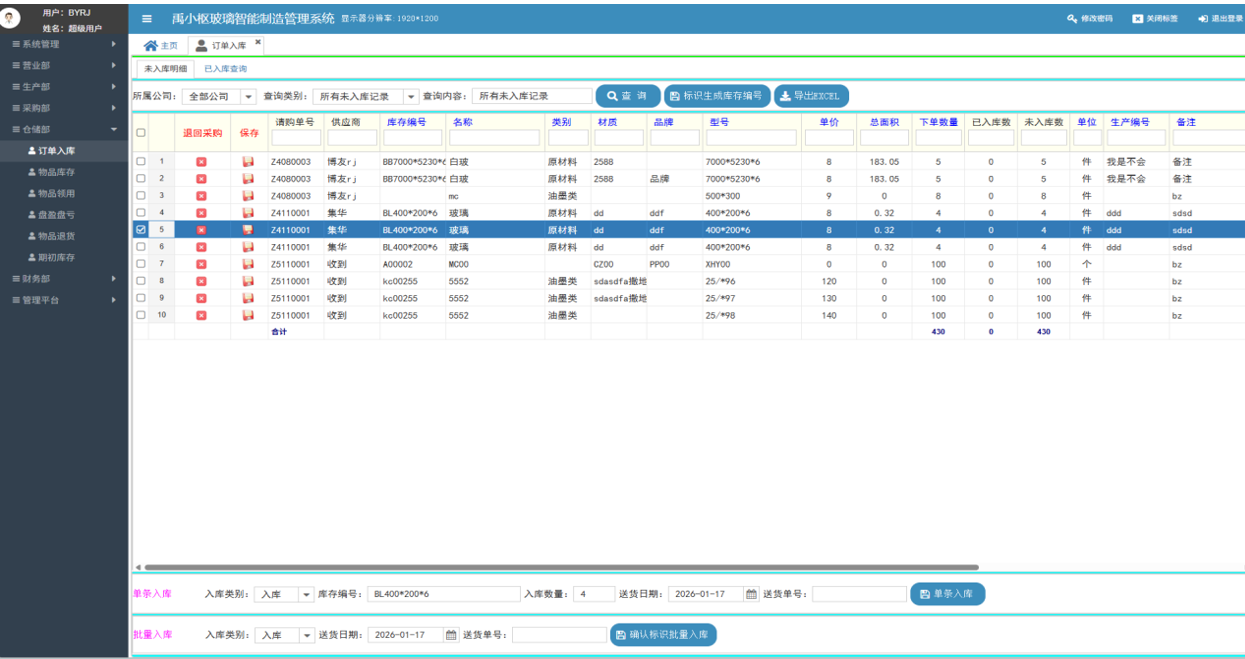1245x659 pixels.
Task: Open the 查询类别 dropdown
Action: click(x=411, y=97)
